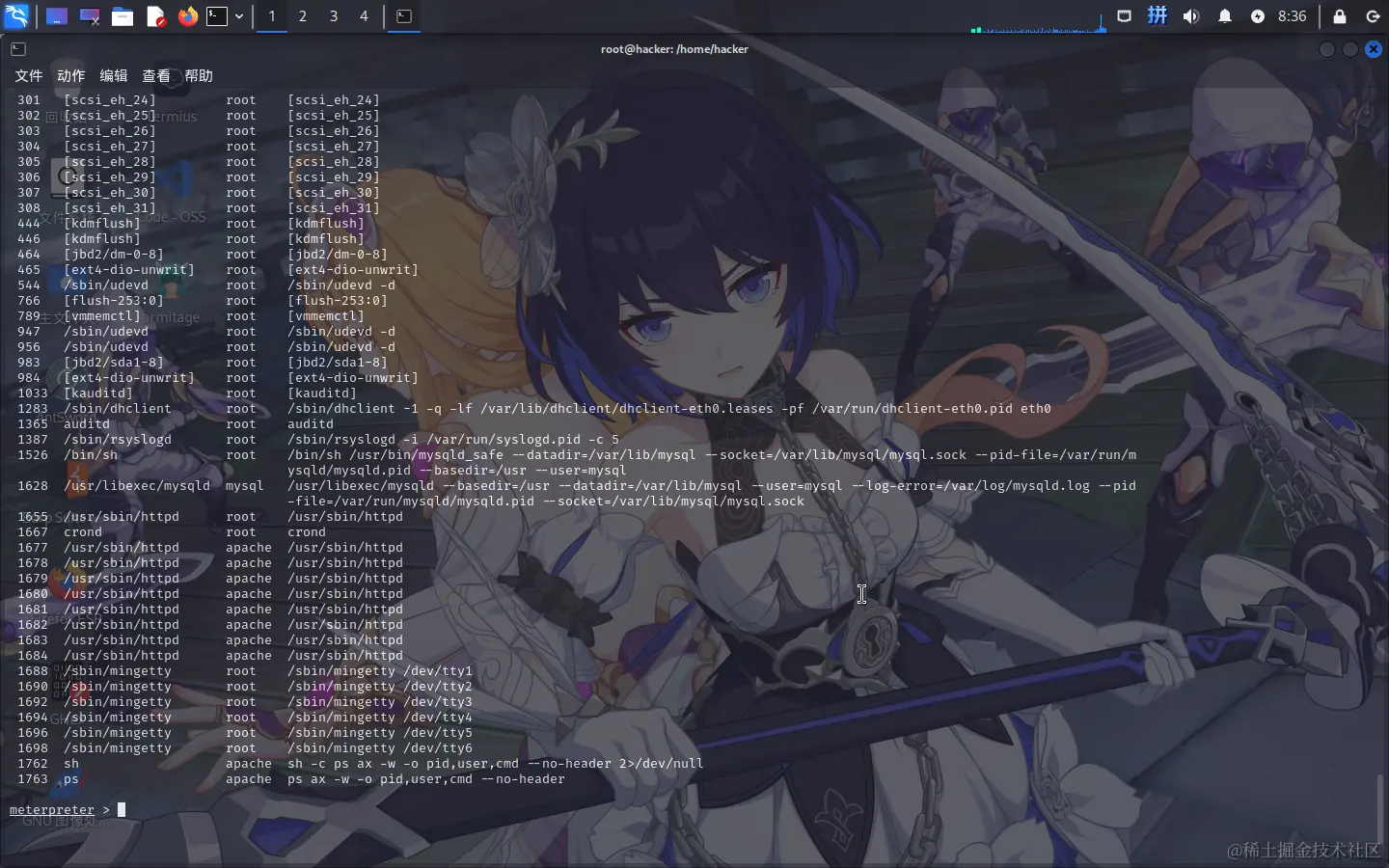Click '/sbin/rsyslogd' process name in the list

(118, 440)
